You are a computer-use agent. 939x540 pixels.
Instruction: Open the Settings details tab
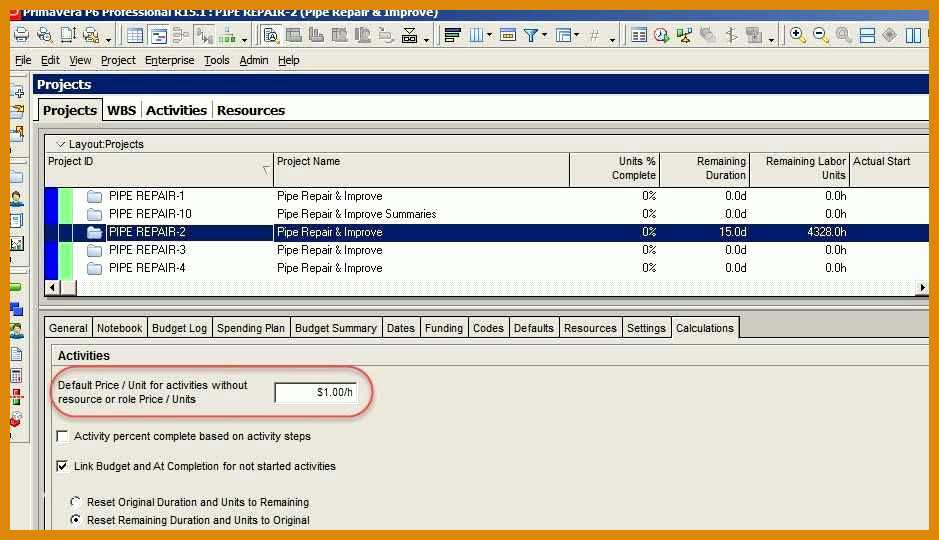pyautogui.click(x=646, y=328)
